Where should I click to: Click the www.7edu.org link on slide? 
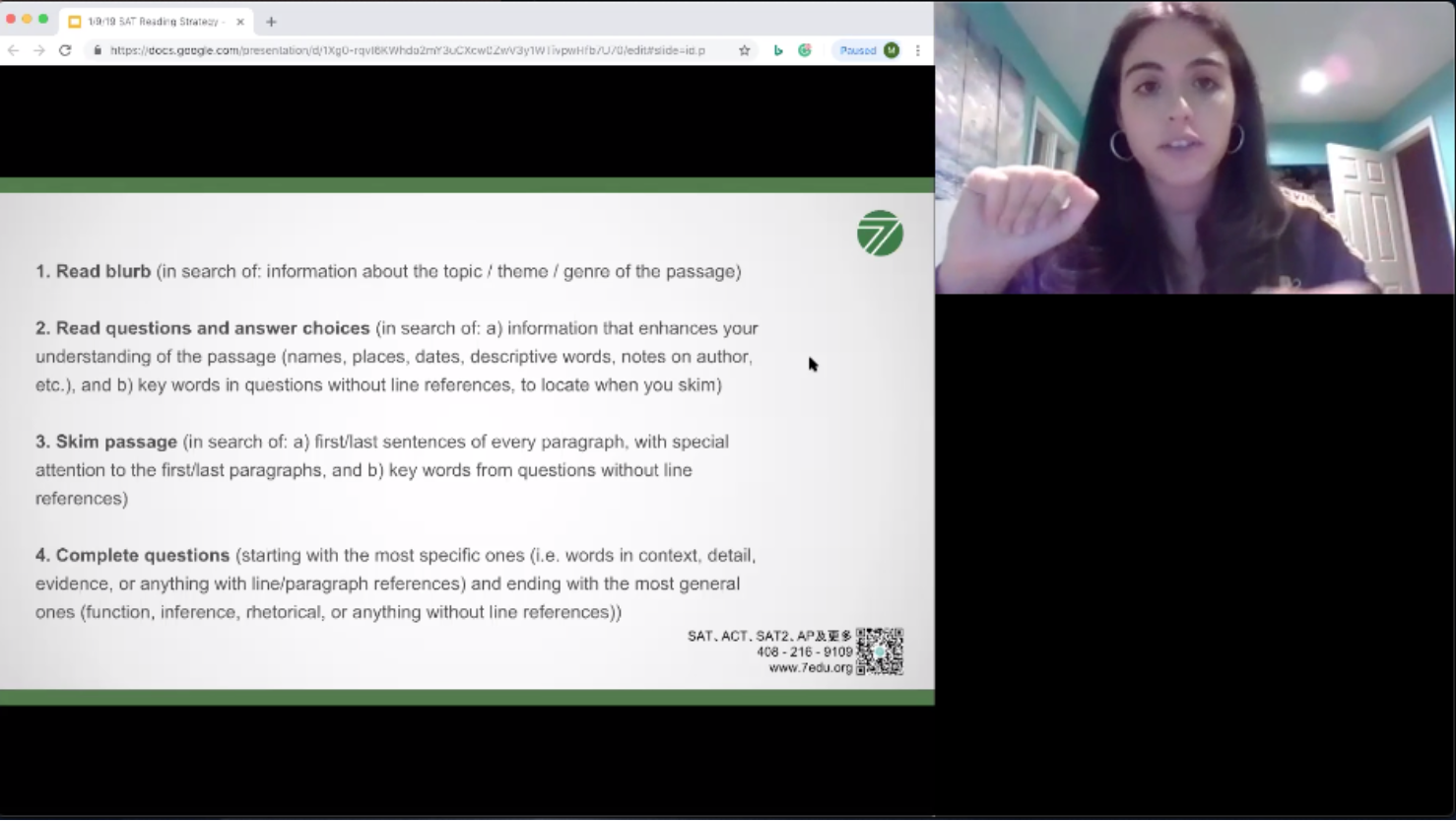[810, 668]
